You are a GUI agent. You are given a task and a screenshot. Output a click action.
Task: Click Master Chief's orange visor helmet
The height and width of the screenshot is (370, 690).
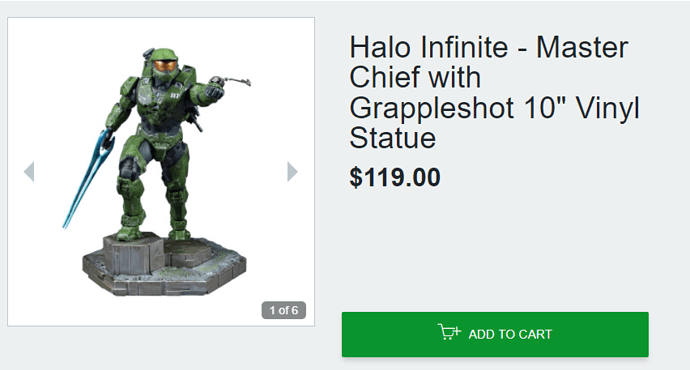tap(165, 65)
